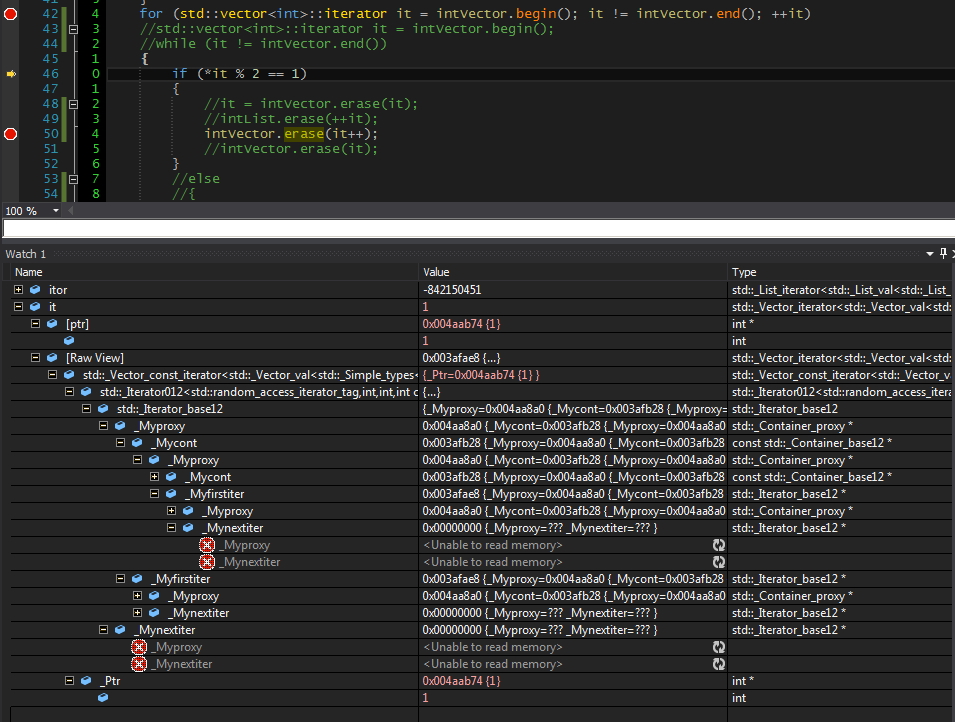The height and width of the screenshot is (722, 955).
Task: Click the code line 'if (*it % 2 == 1)'
Action: (239, 74)
